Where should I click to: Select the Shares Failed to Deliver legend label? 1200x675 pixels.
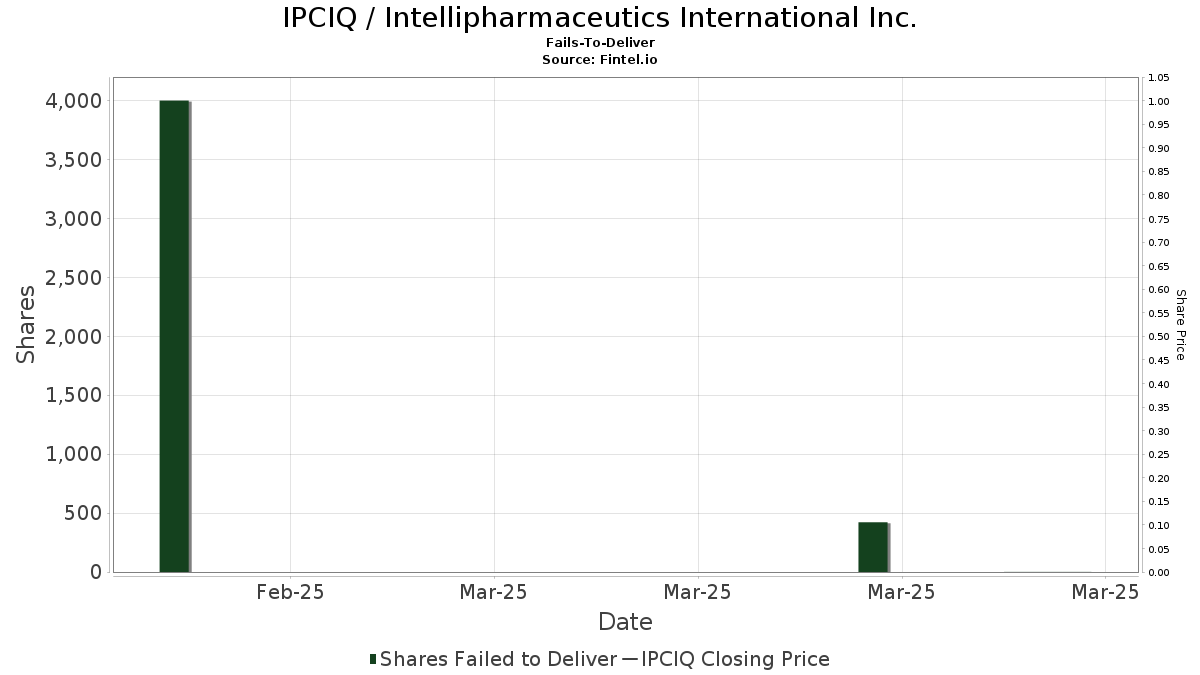pos(498,659)
